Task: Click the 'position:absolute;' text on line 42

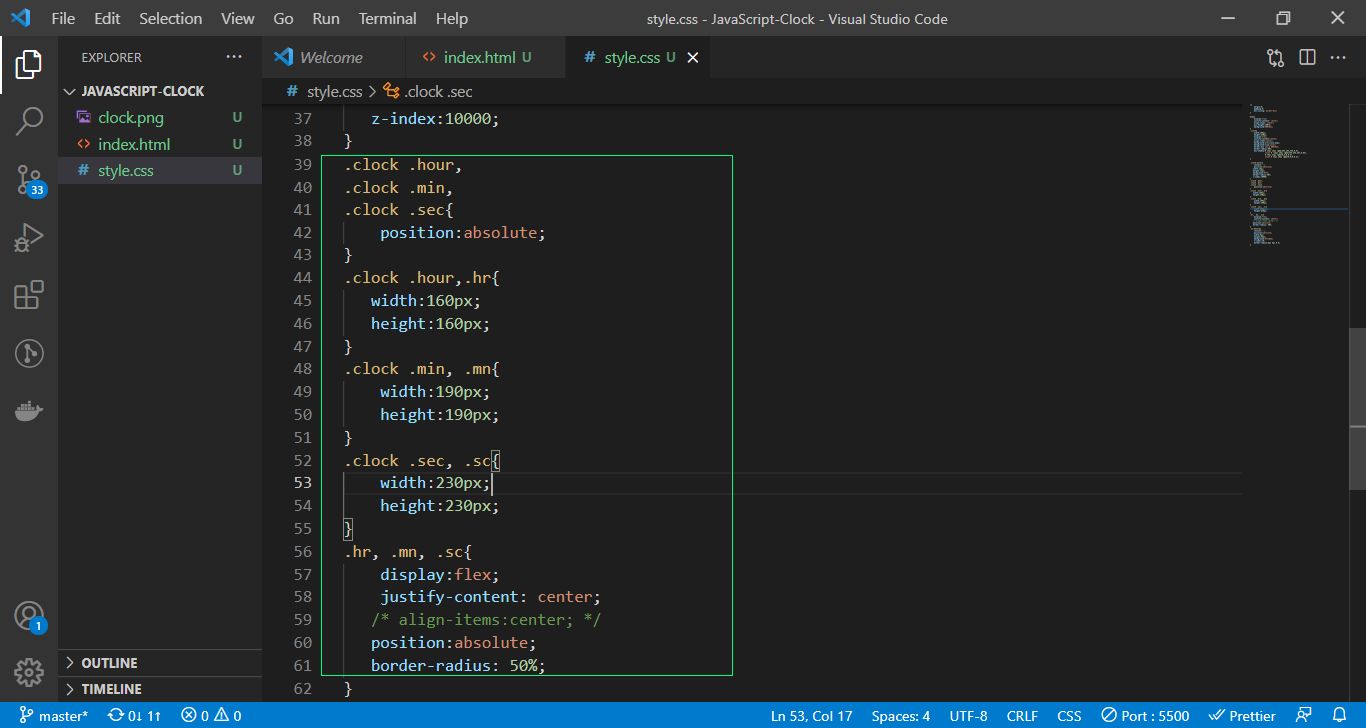Action: [463, 232]
